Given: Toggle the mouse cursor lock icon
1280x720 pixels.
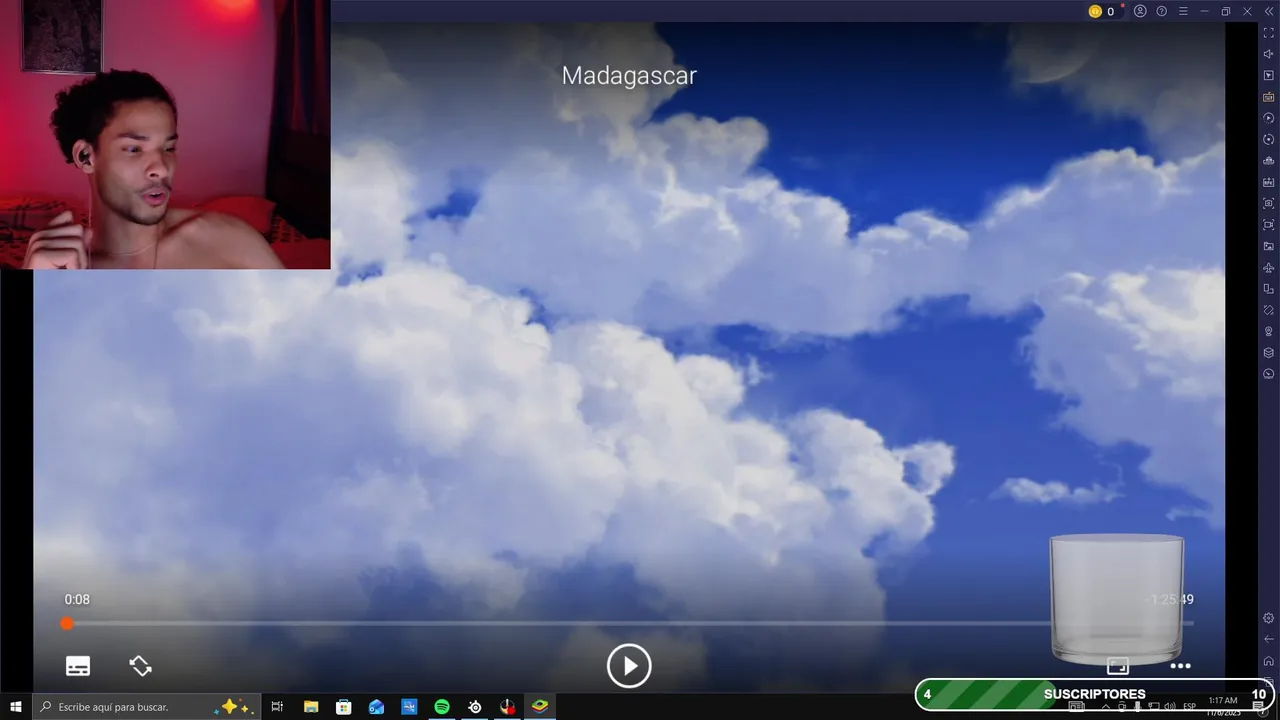Looking at the screenshot, I should point(1269,76).
